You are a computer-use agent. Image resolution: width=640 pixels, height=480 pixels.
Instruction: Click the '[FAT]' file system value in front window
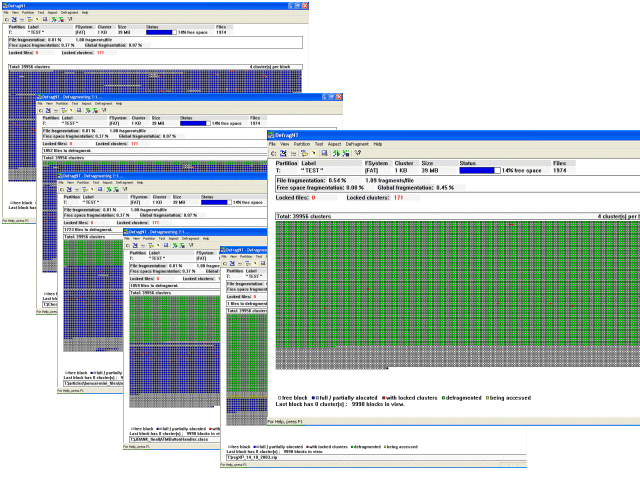pyautogui.click(x=371, y=171)
